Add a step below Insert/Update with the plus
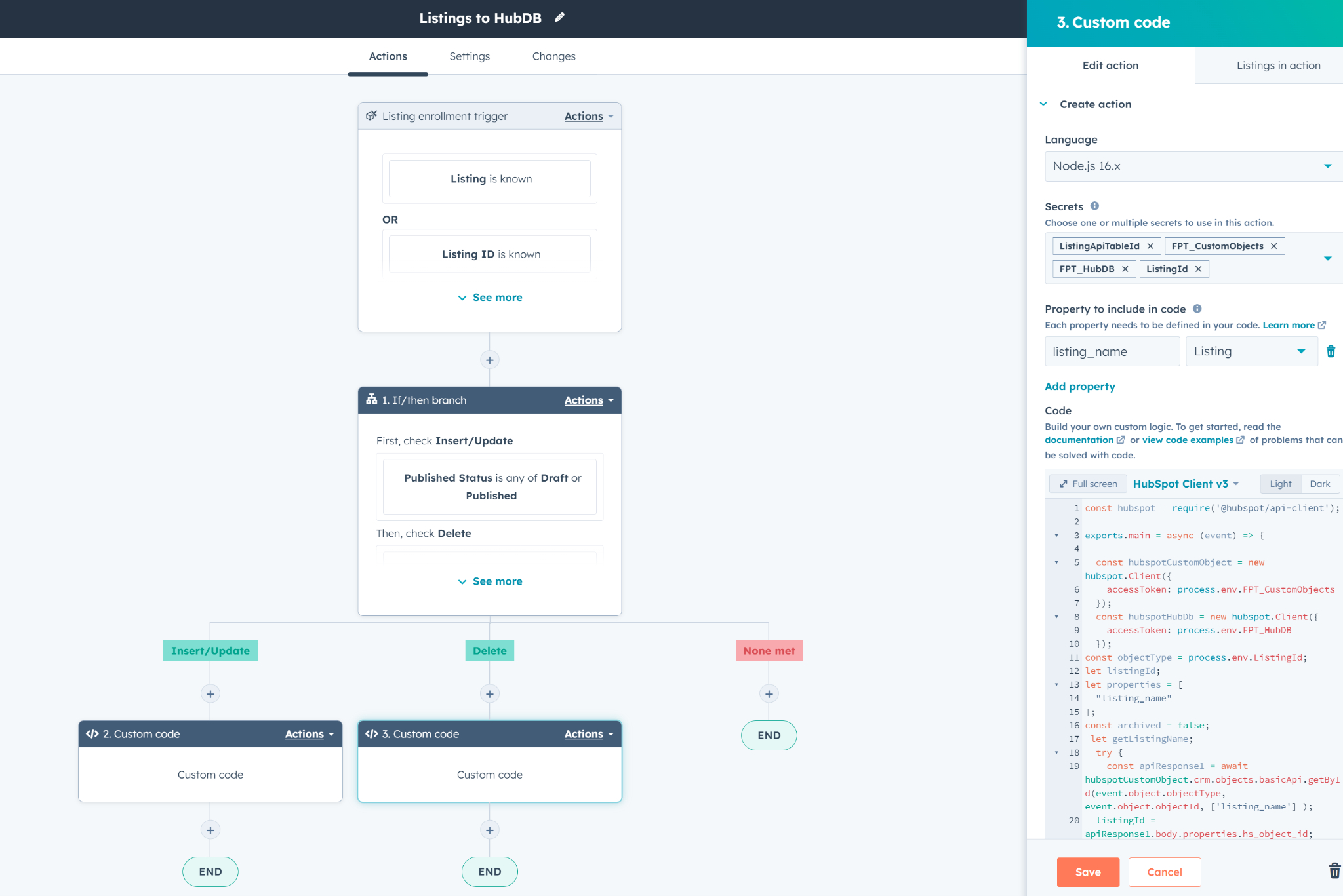This screenshot has height=896, width=1343. [210, 693]
